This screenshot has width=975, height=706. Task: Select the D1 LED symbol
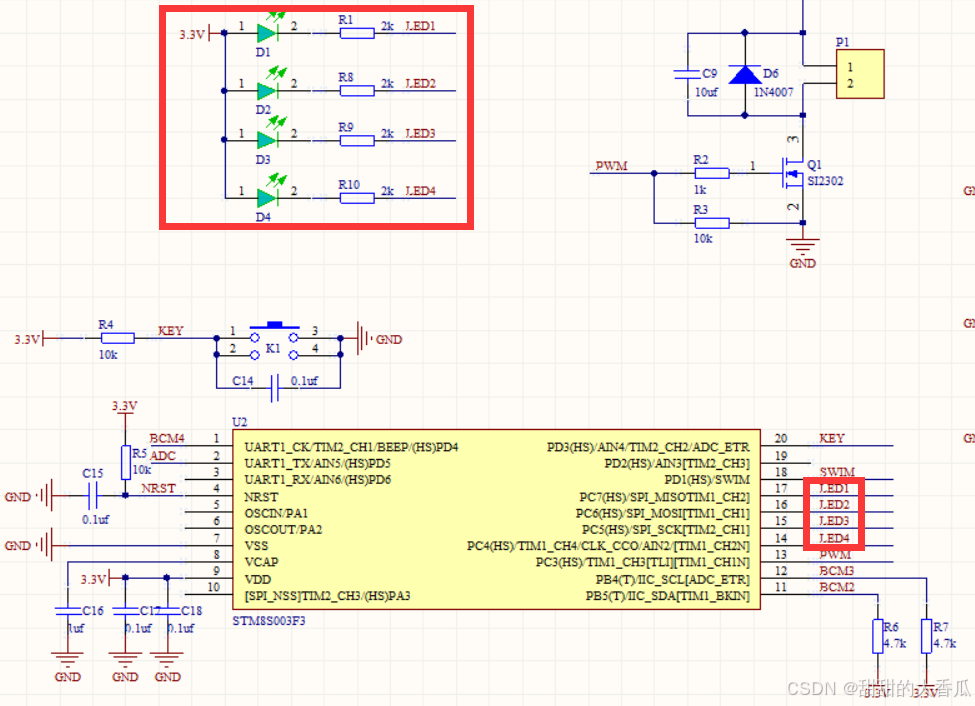coord(267,32)
